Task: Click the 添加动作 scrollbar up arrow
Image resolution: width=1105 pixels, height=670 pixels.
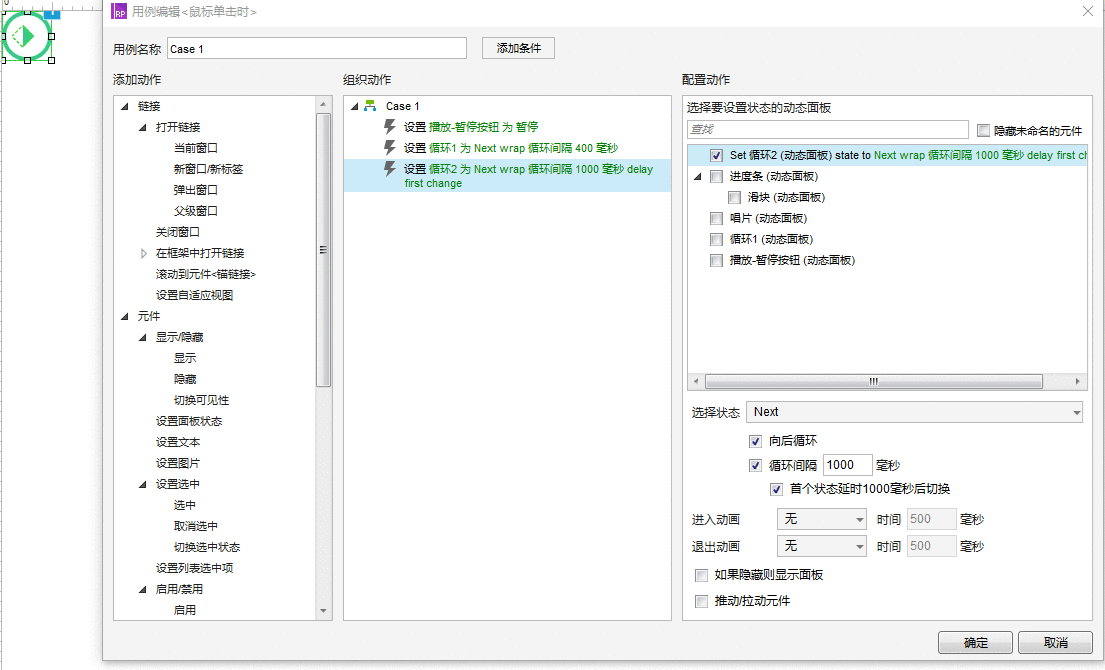Action: click(323, 104)
